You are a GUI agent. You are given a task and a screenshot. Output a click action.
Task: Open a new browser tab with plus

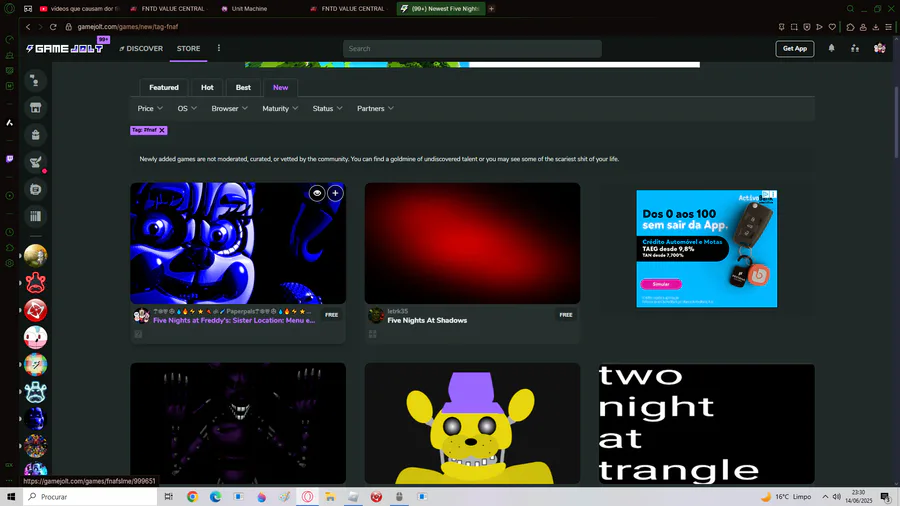[491, 9]
